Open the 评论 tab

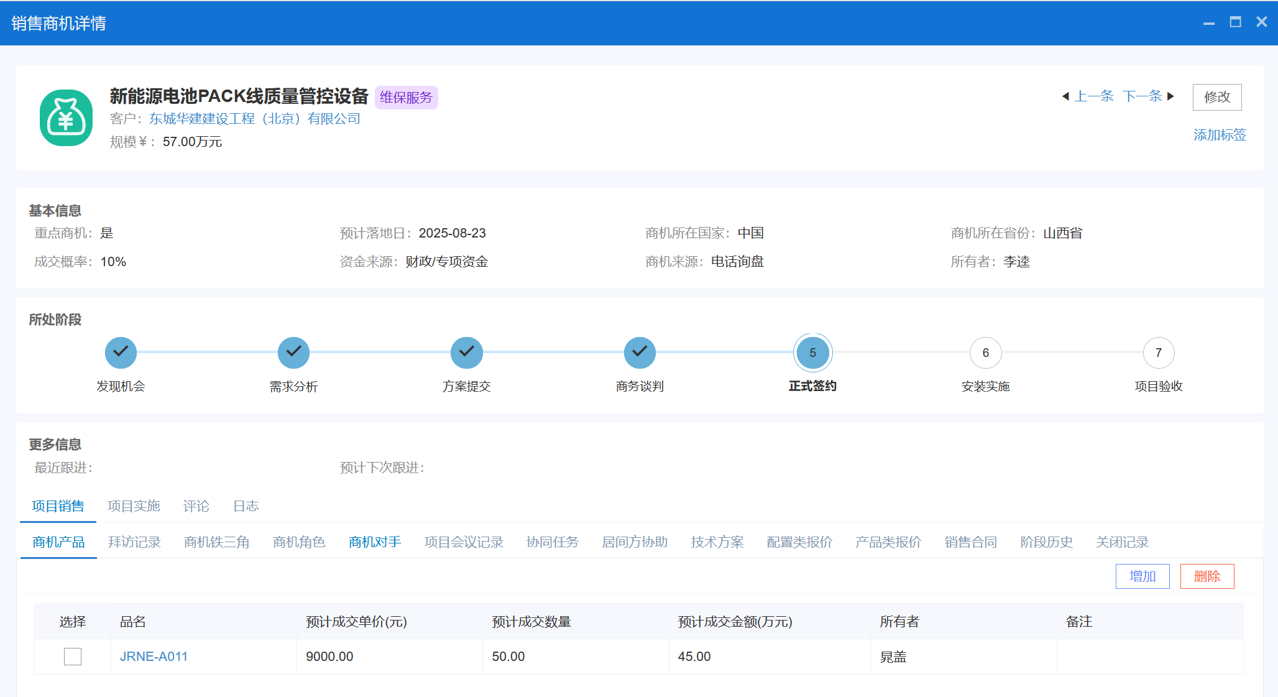[x=196, y=506]
